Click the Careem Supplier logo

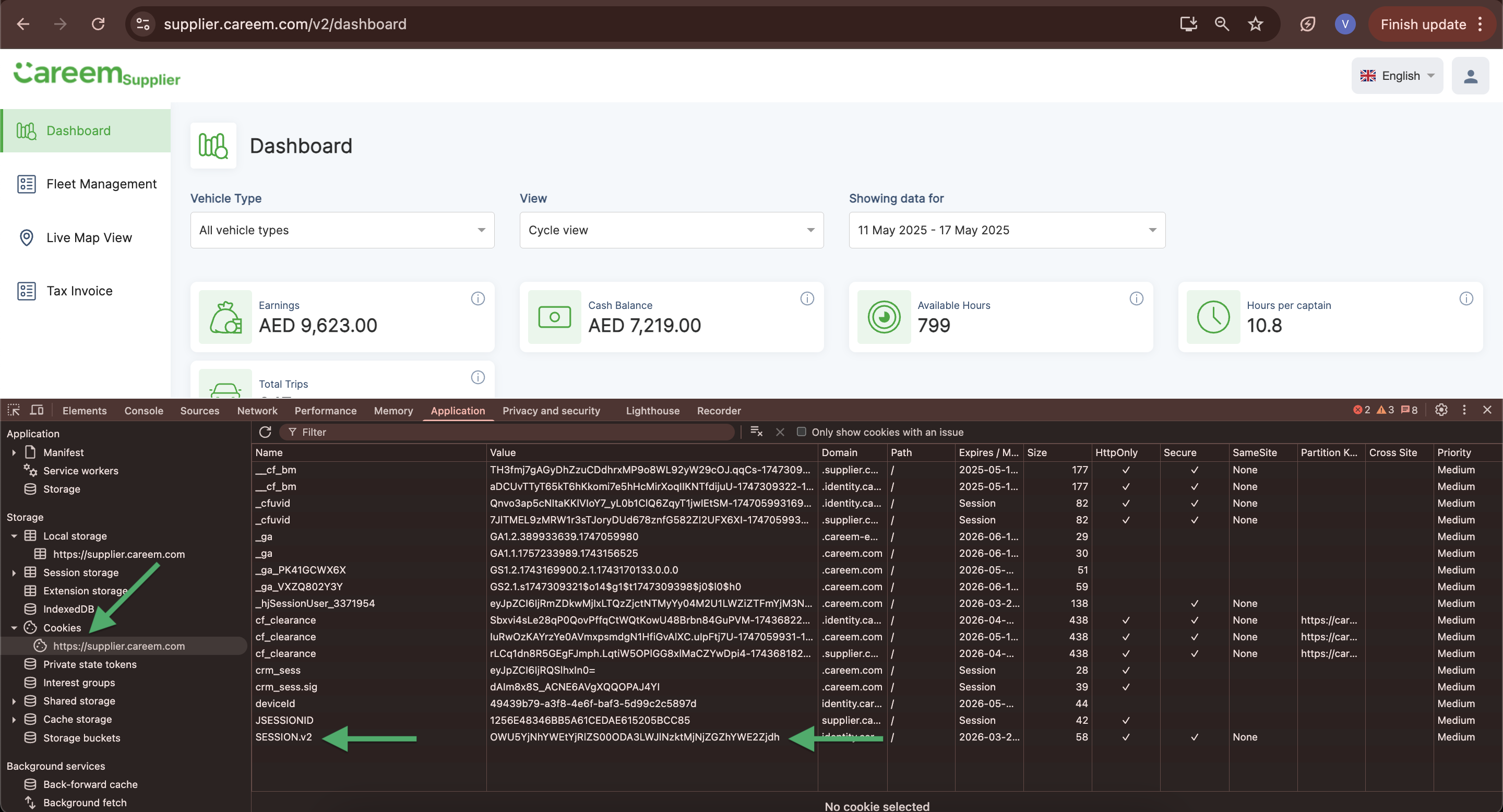click(x=97, y=75)
